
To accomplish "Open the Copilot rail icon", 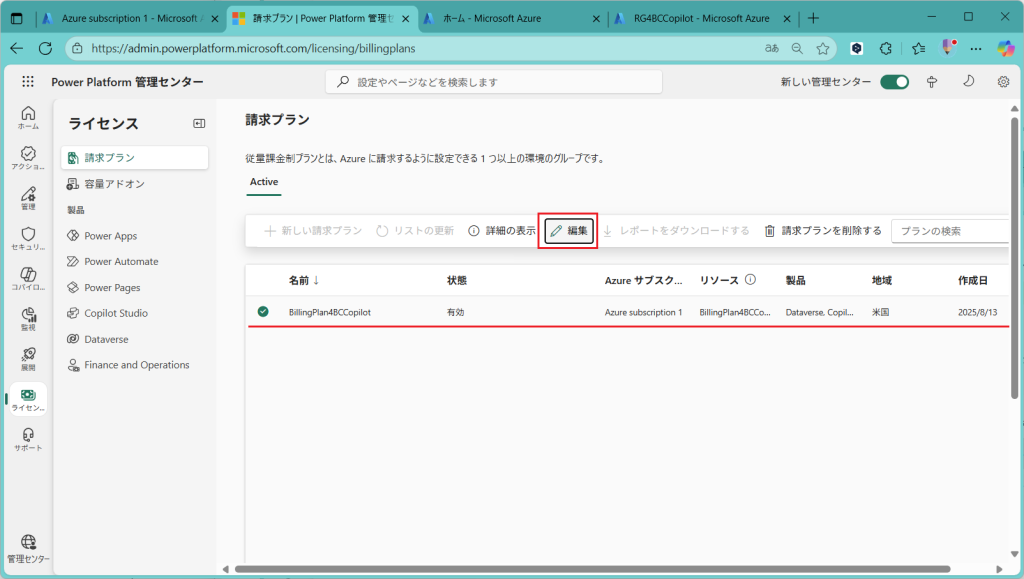I will coord(28,279).
